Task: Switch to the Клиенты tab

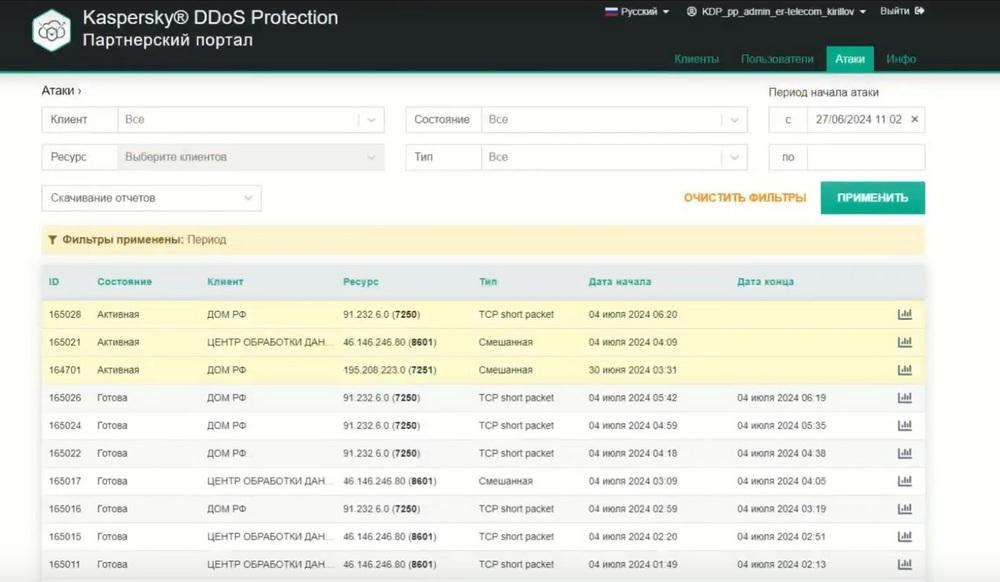Action: pyautogui.click(x=696, y=59)
